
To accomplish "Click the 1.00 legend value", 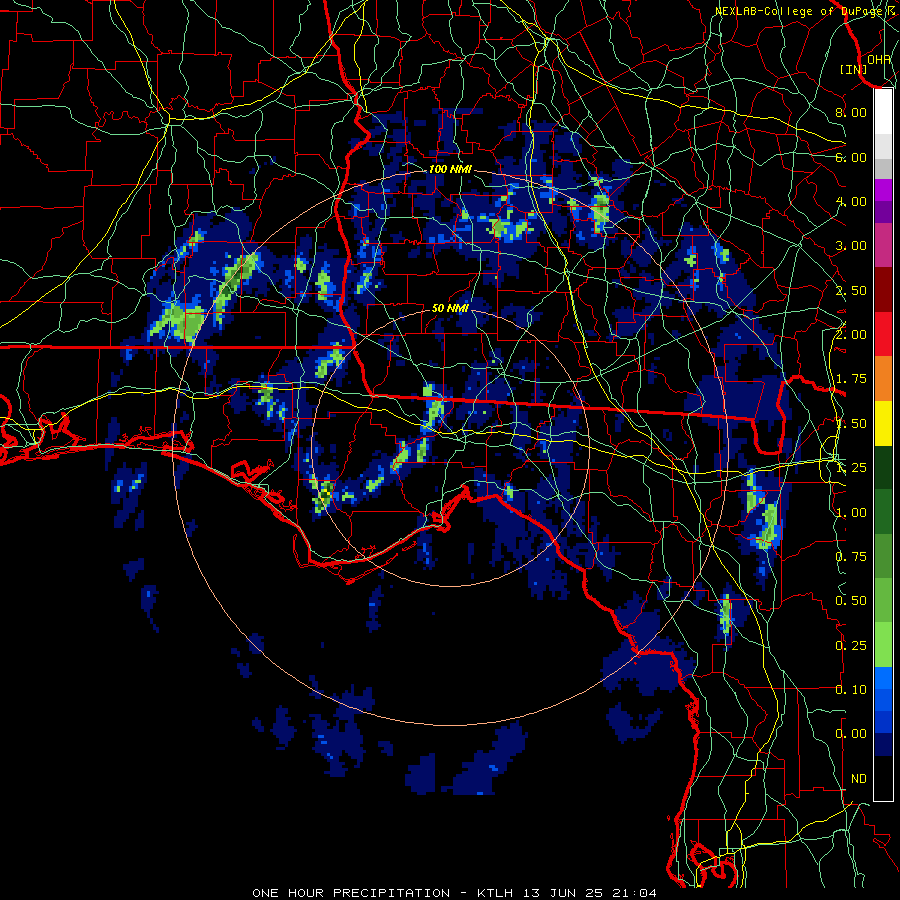I will [851, 513].
